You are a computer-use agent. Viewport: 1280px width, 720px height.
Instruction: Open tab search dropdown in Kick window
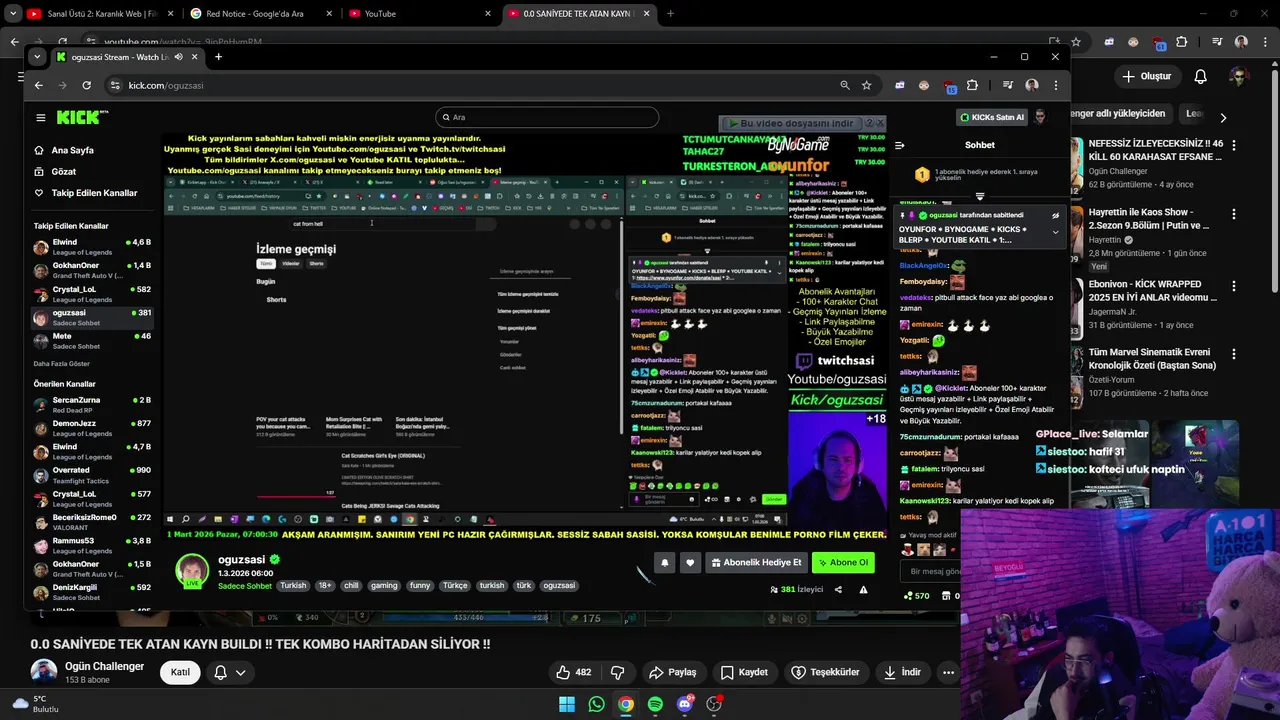point(37,57)
